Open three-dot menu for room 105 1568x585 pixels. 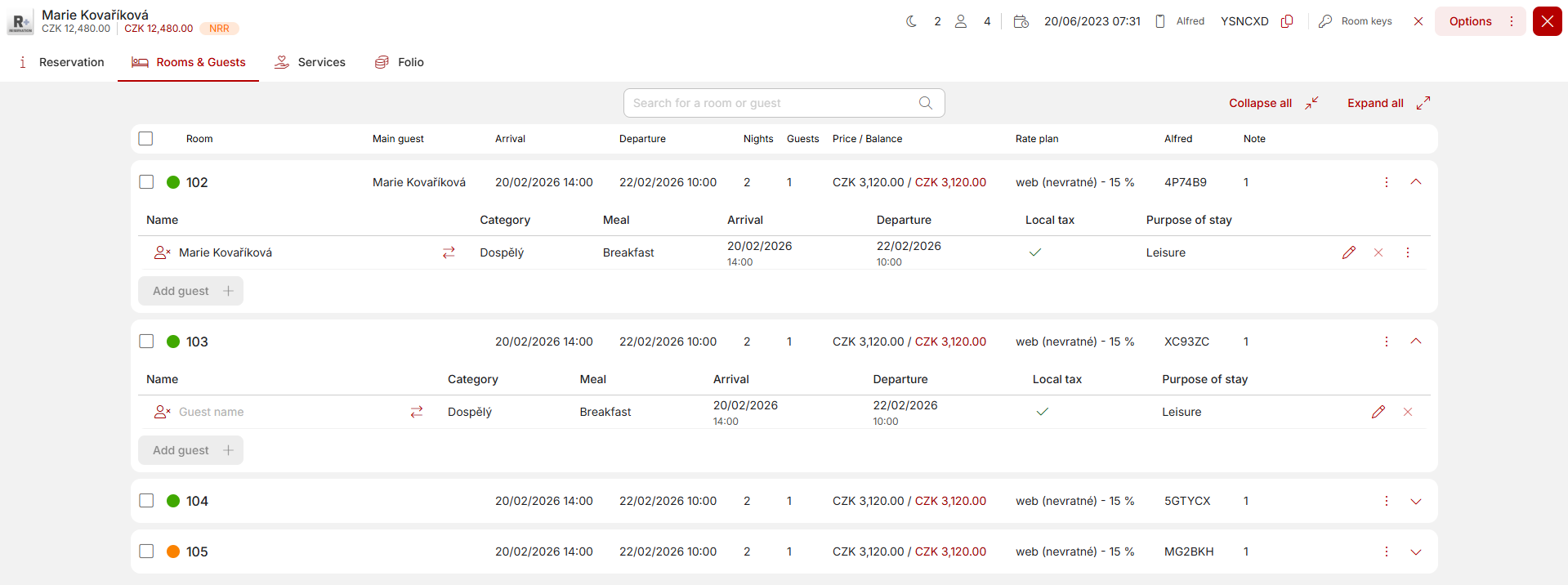click(x=1386, y=552)
